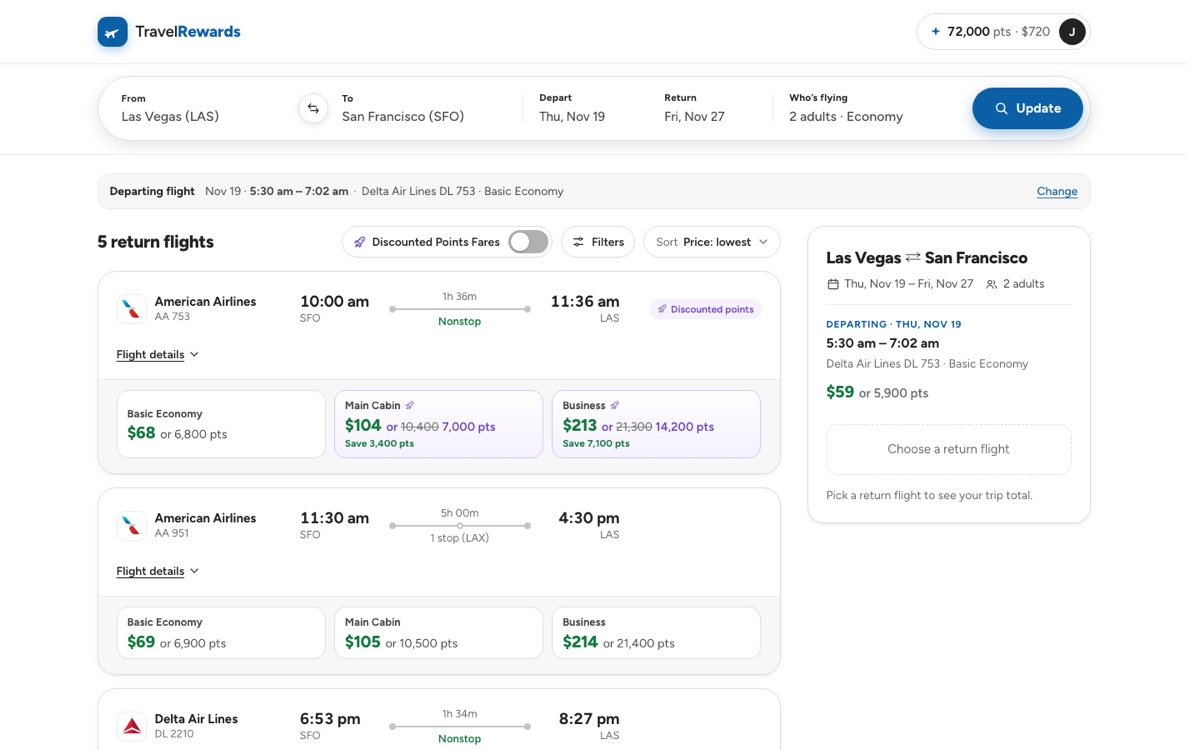Click the Discounted points badge on AA 753
Viewport: 1200px width, 750px height.
coord(705,309)
